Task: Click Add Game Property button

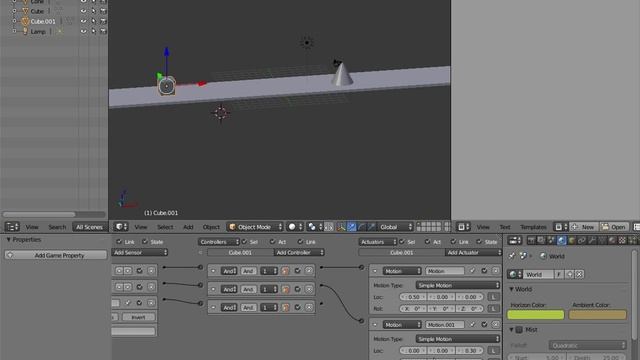Action: (x=56, y=255)
